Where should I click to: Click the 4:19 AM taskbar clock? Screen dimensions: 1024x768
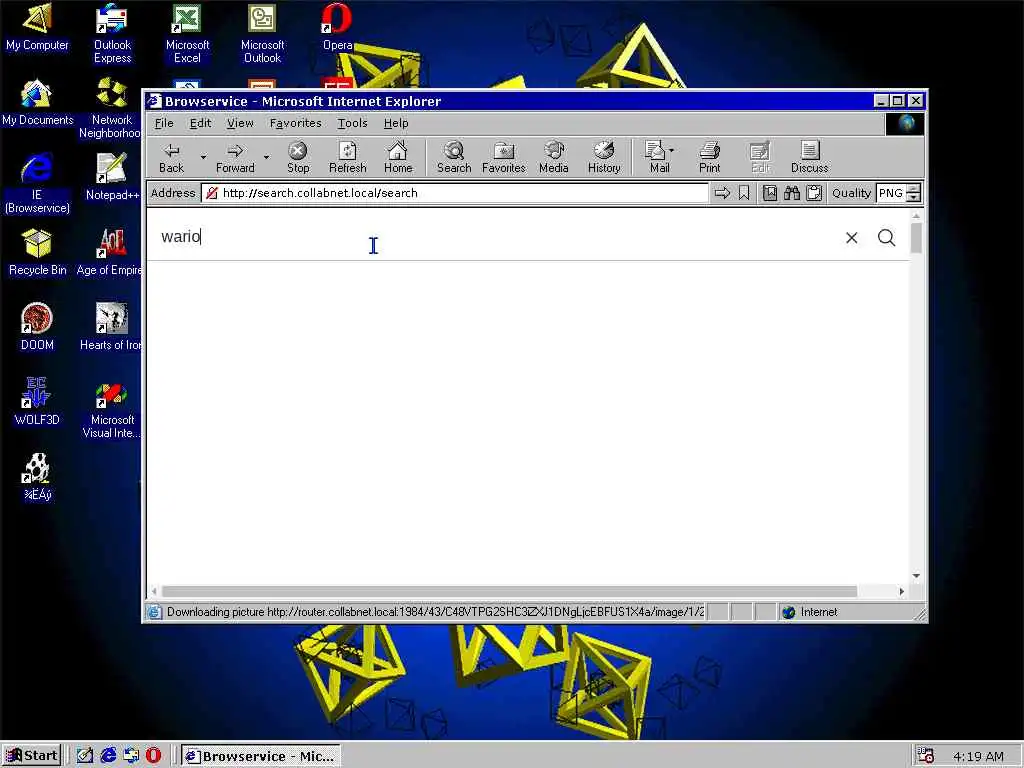pos(978,756)
